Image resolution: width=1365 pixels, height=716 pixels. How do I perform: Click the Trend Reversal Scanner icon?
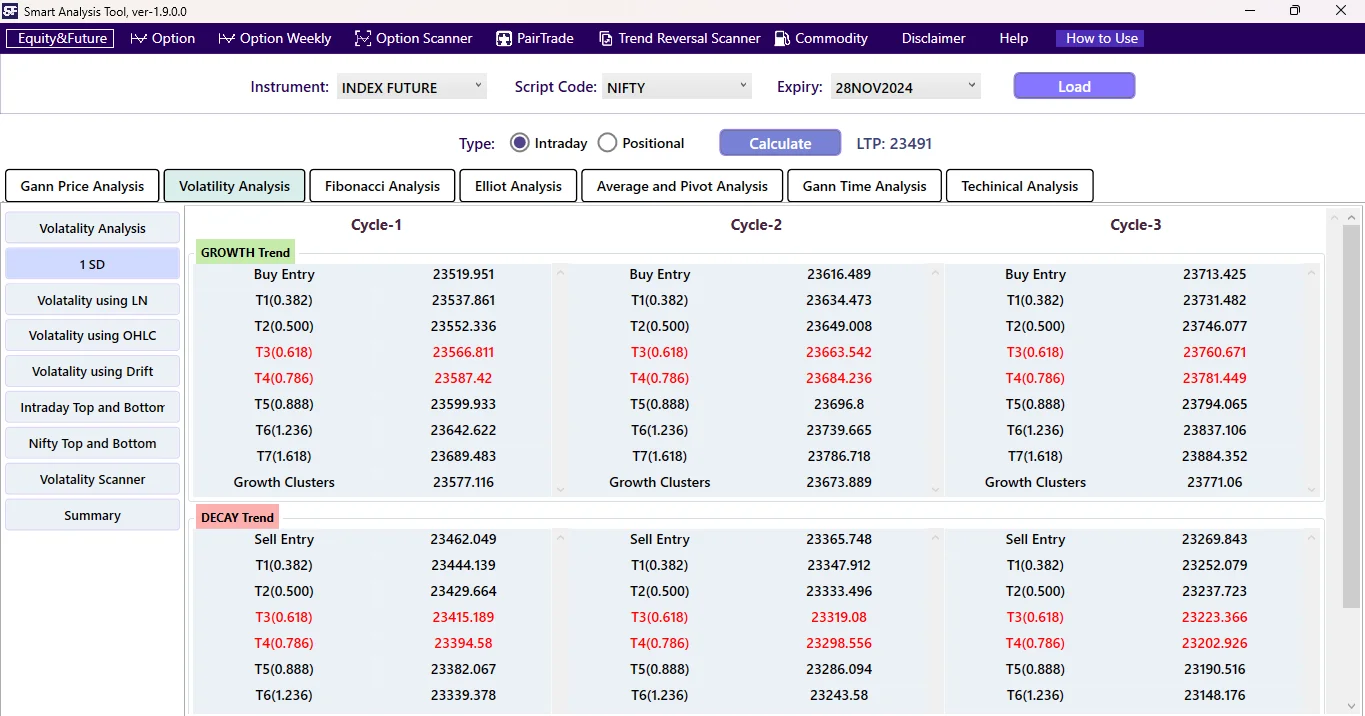[x=605, y=38]
